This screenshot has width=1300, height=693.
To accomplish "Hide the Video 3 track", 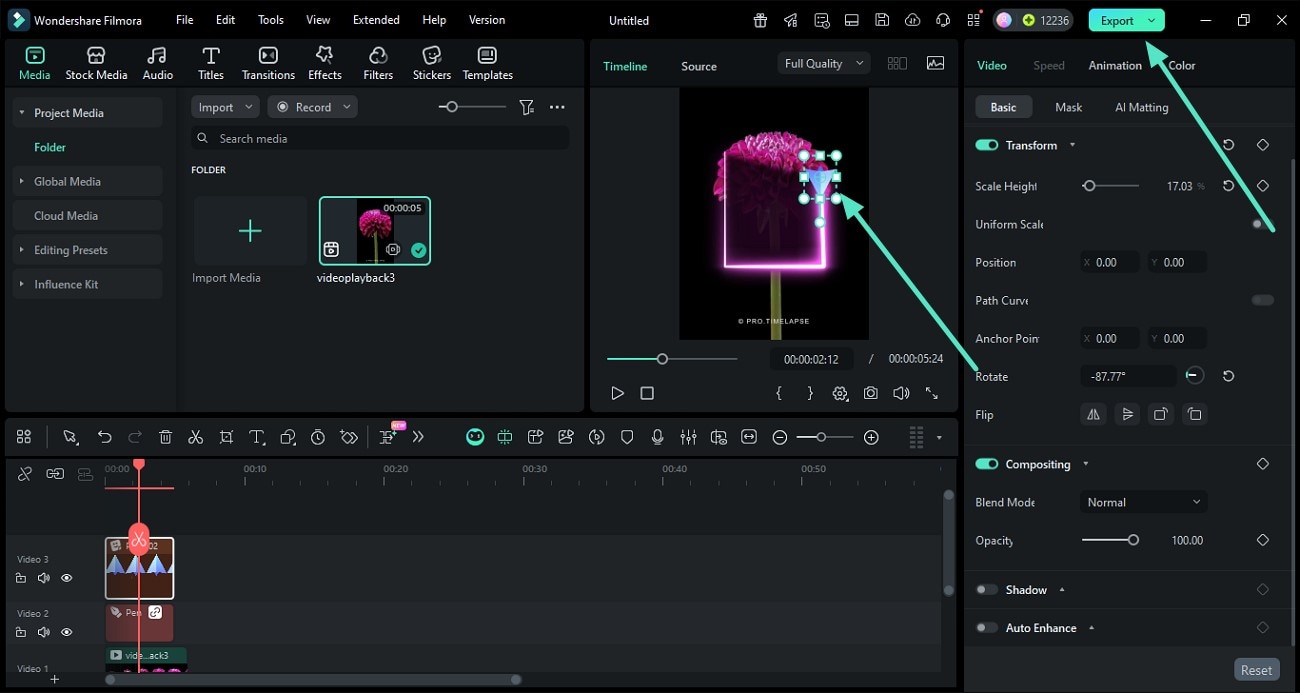I will (67, 578).
